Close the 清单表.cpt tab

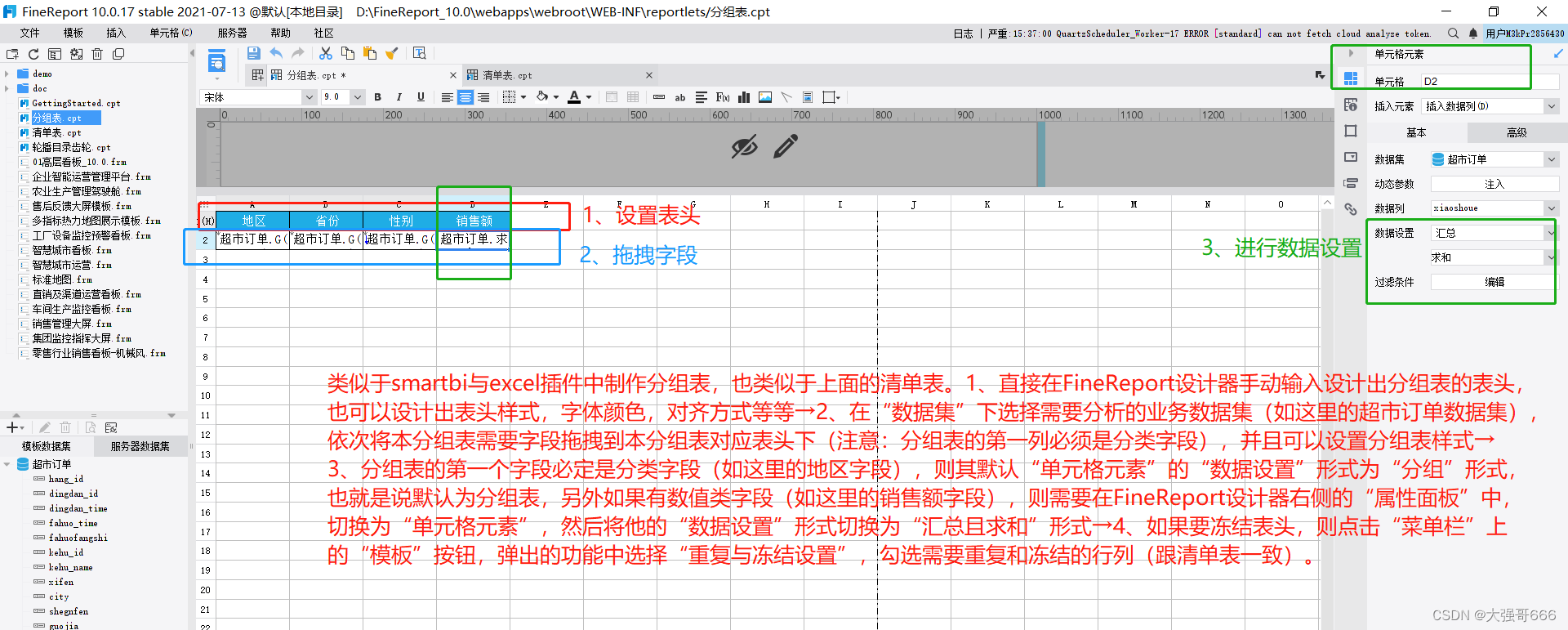[649, 75]
